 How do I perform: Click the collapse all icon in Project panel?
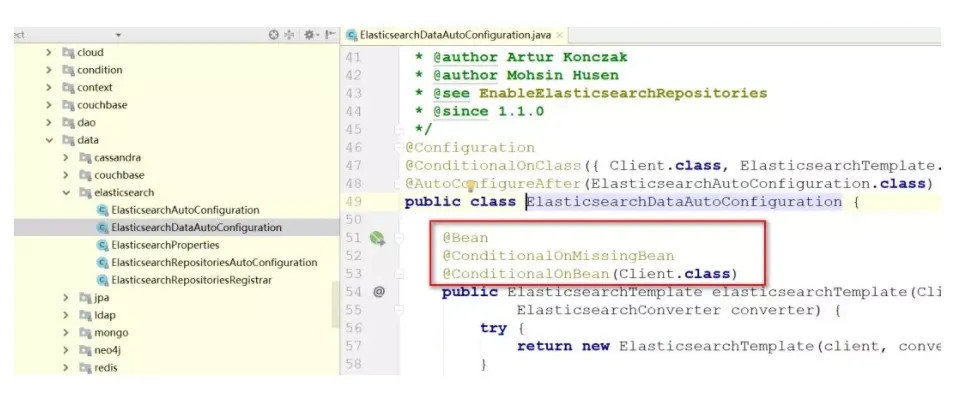[x=291, y=35]
